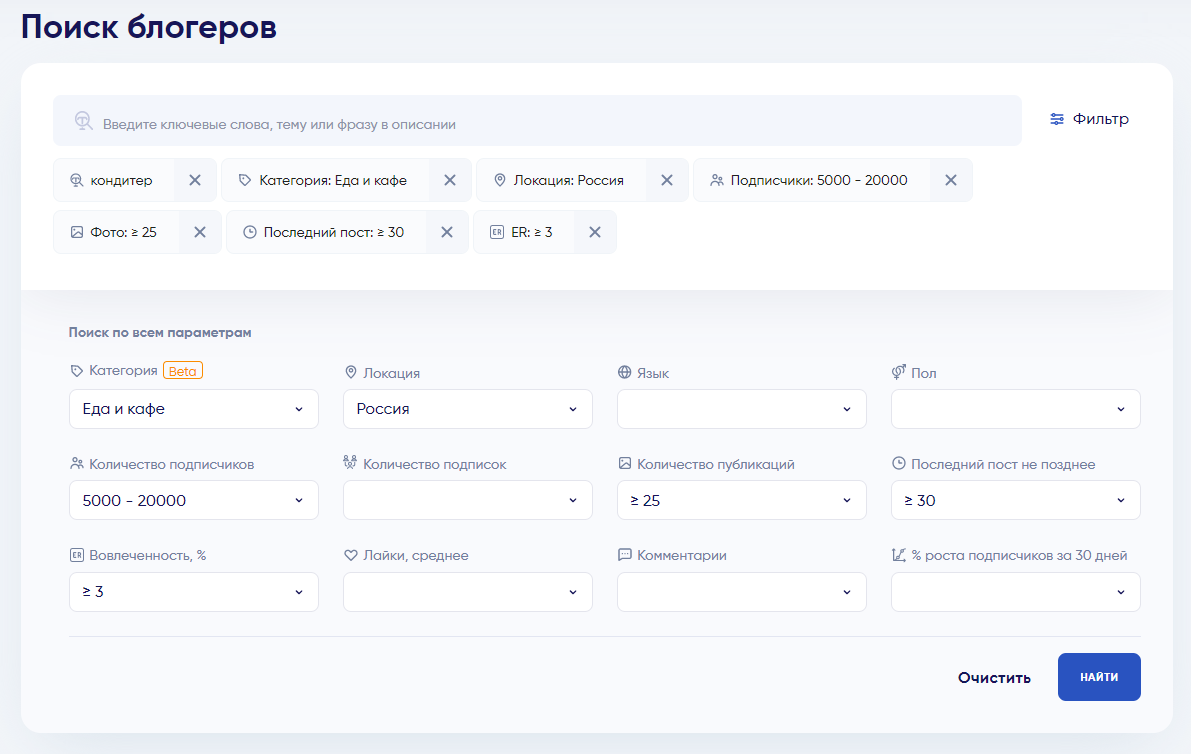Click the "Подписчики: 5000 - 20000" chip text
The height and width of the screenshot is (754, 1191).
(819, 181)
